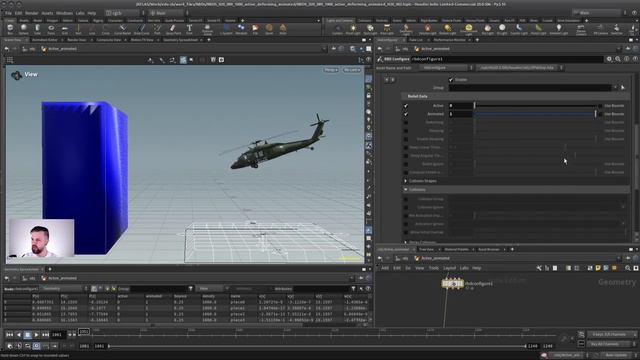Toggle the Active attribute checkbox
Viewport: 640px width, 360px height.
coord(406,106)
